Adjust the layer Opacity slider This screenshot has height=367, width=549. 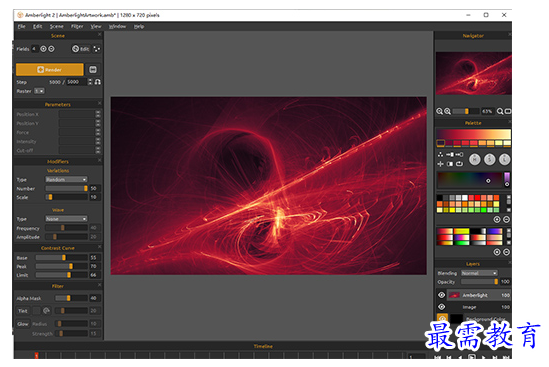click(x=479, y=282)
